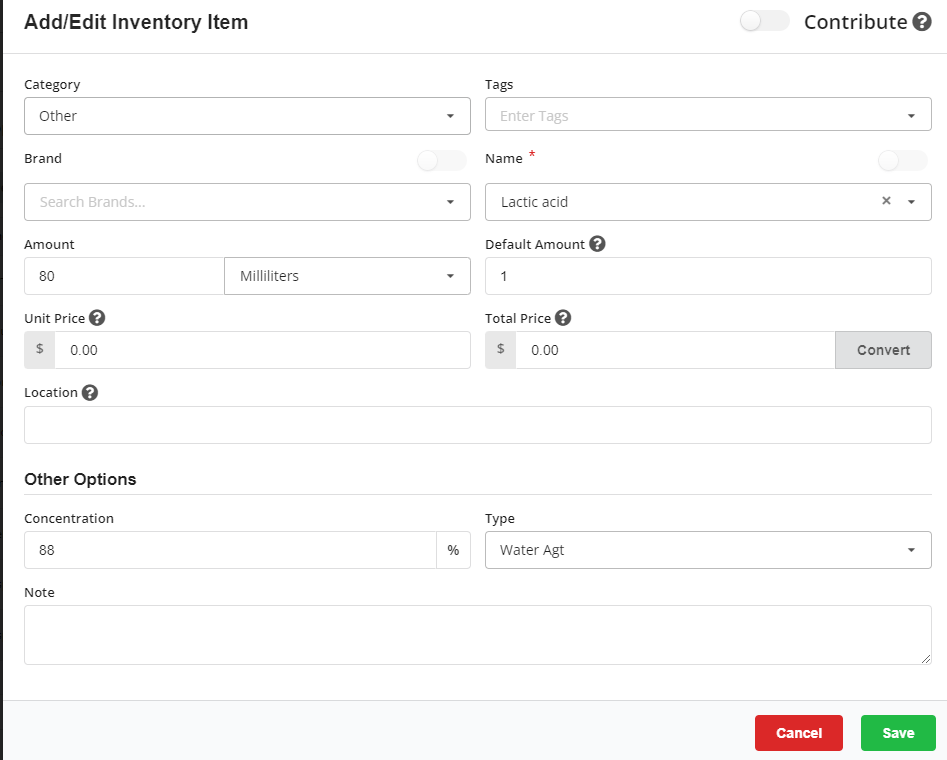
Task: Expand the Name dropdown arrow
Action: 911,202
